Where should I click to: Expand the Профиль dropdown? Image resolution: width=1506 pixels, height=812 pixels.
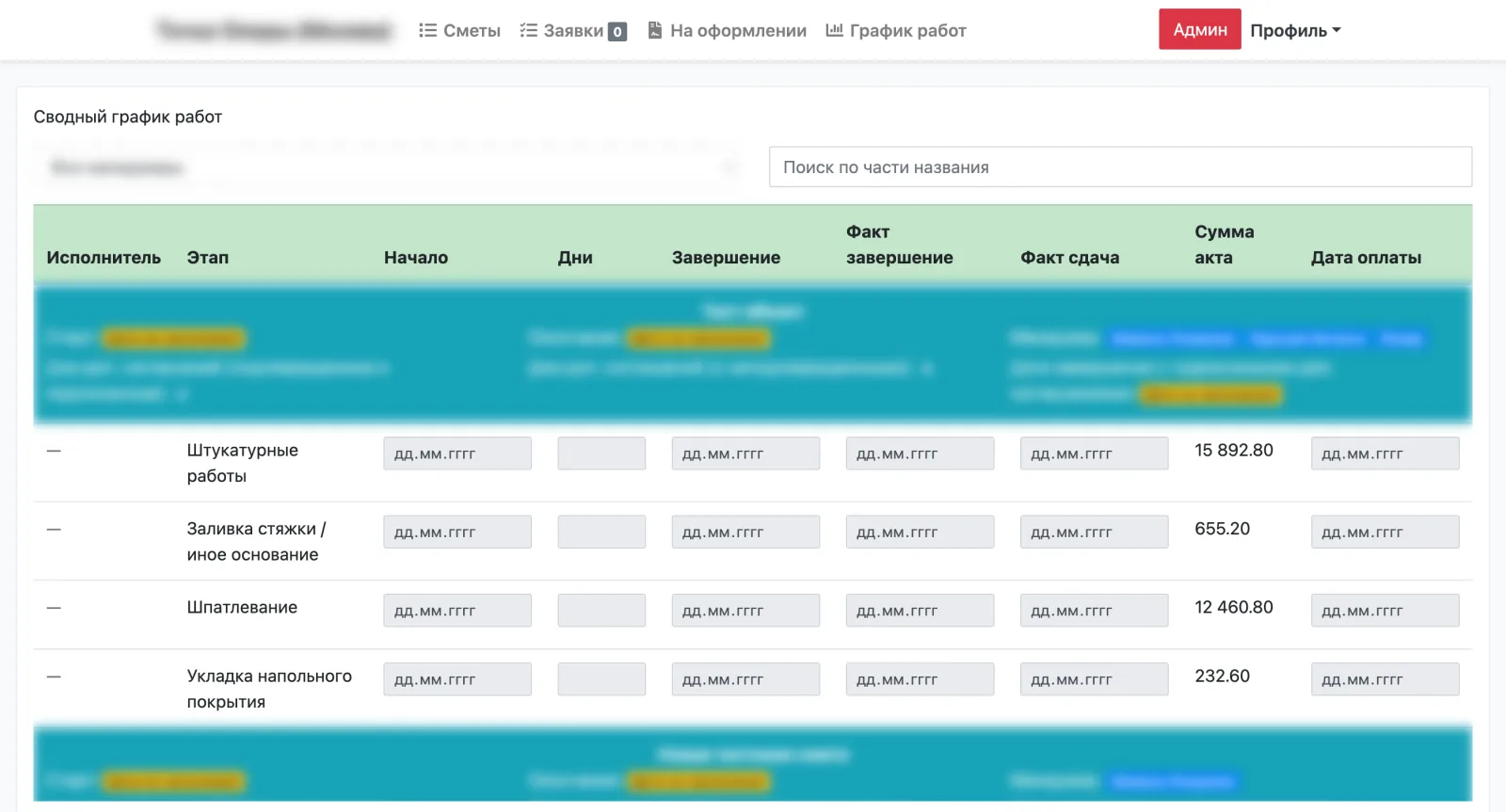(x=1295, y=30)
